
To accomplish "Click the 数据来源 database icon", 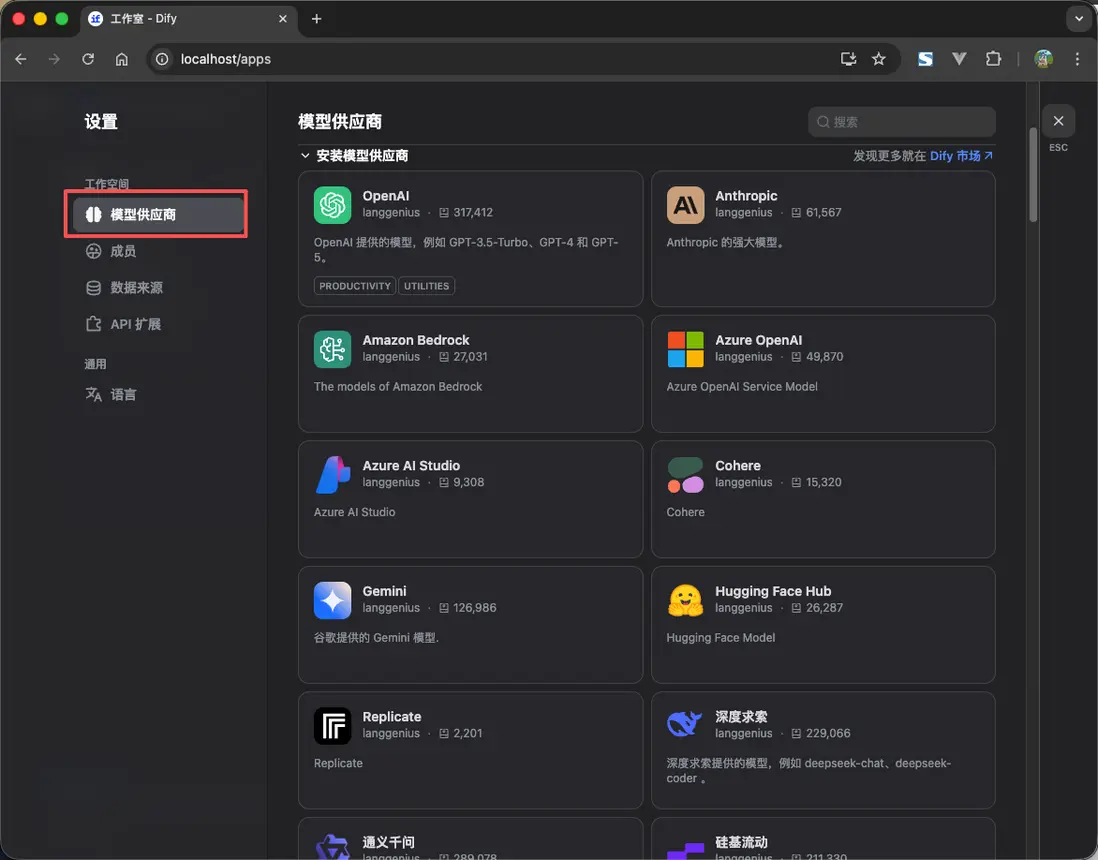I will (x=93, y=288).
